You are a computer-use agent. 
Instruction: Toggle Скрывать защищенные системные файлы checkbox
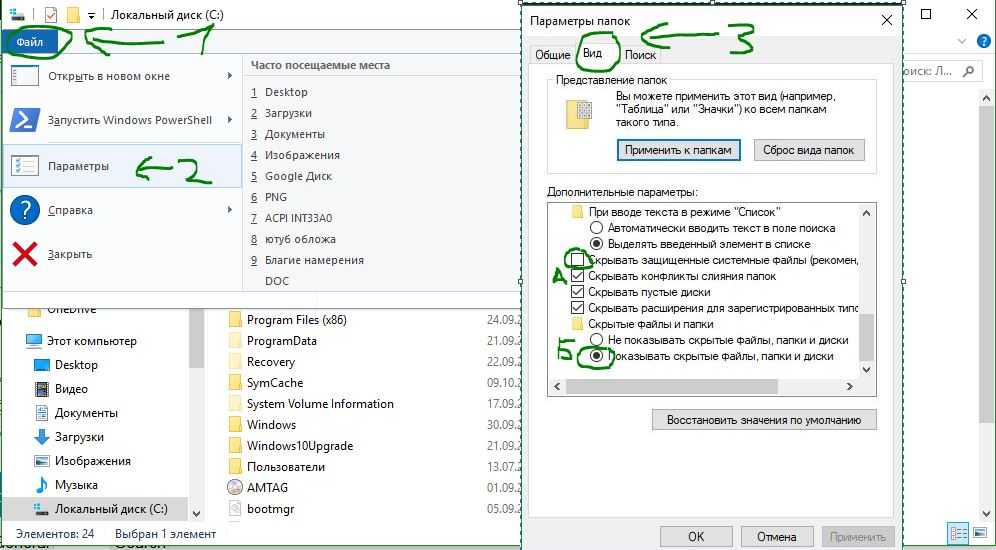(577, 260)
